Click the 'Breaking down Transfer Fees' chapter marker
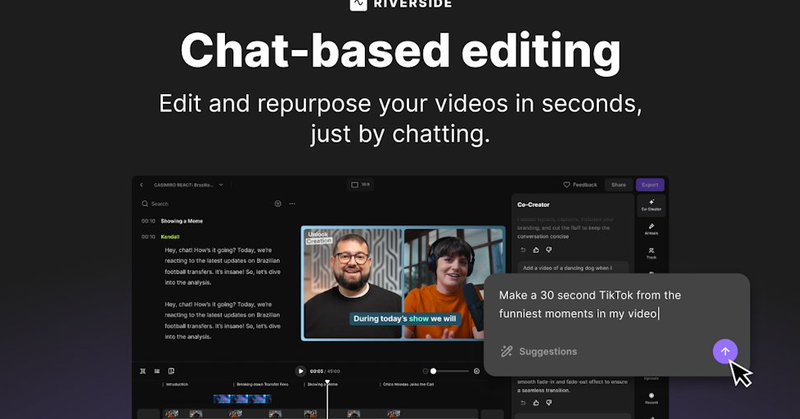The image size is (800, 419). click(x=261, y=384)
